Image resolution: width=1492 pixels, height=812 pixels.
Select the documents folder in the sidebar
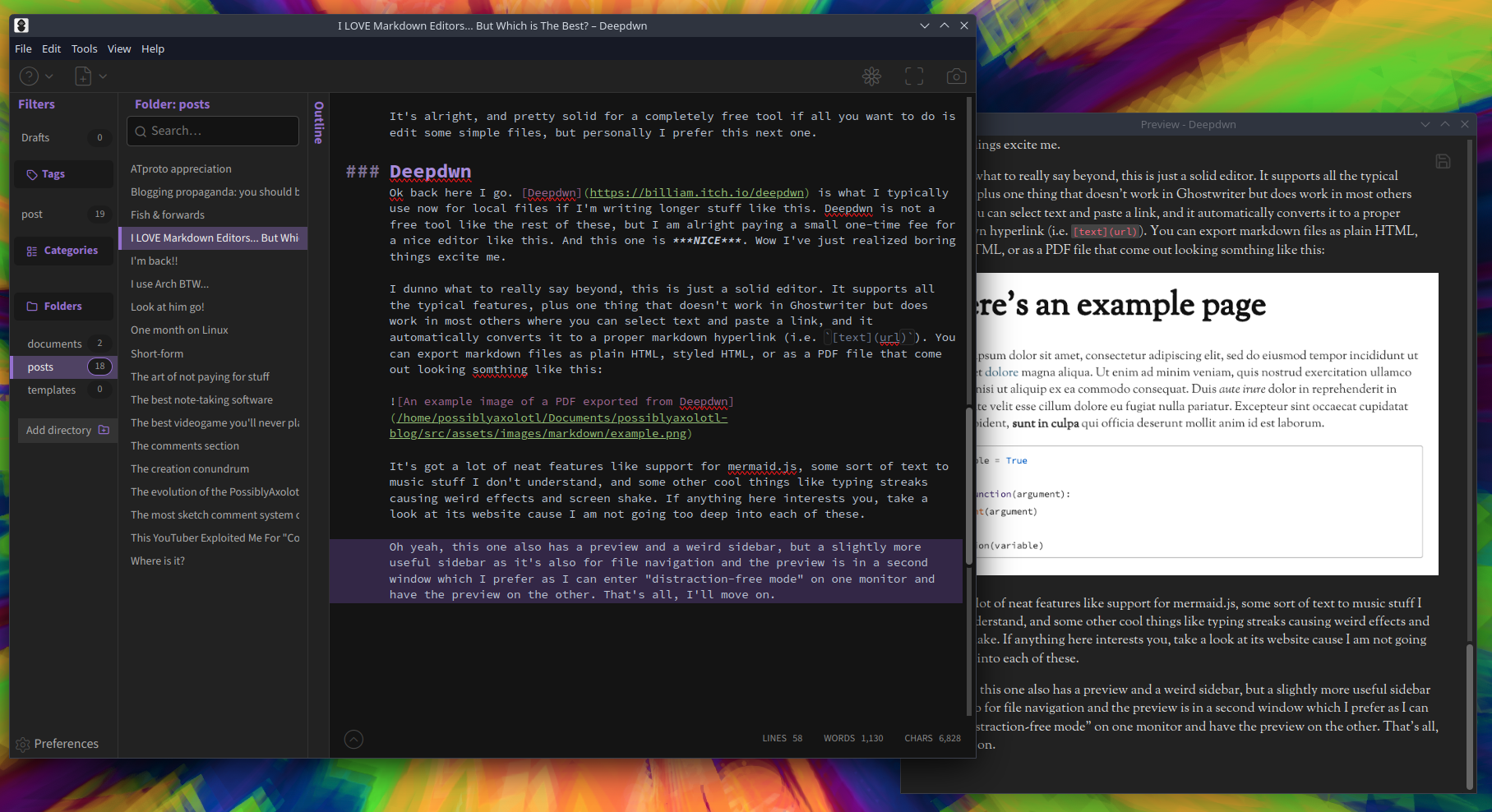53,344
